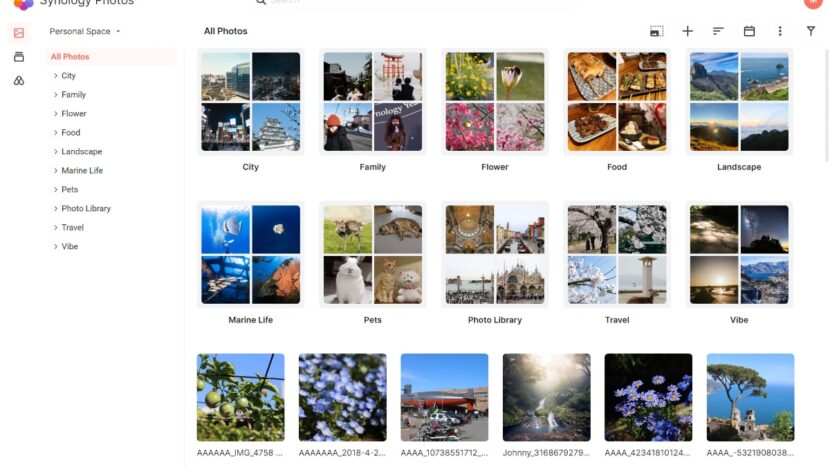Open the Sharing icon in left sidebar
The width and height of the screenshot is (830, 467).
[19, 80]
